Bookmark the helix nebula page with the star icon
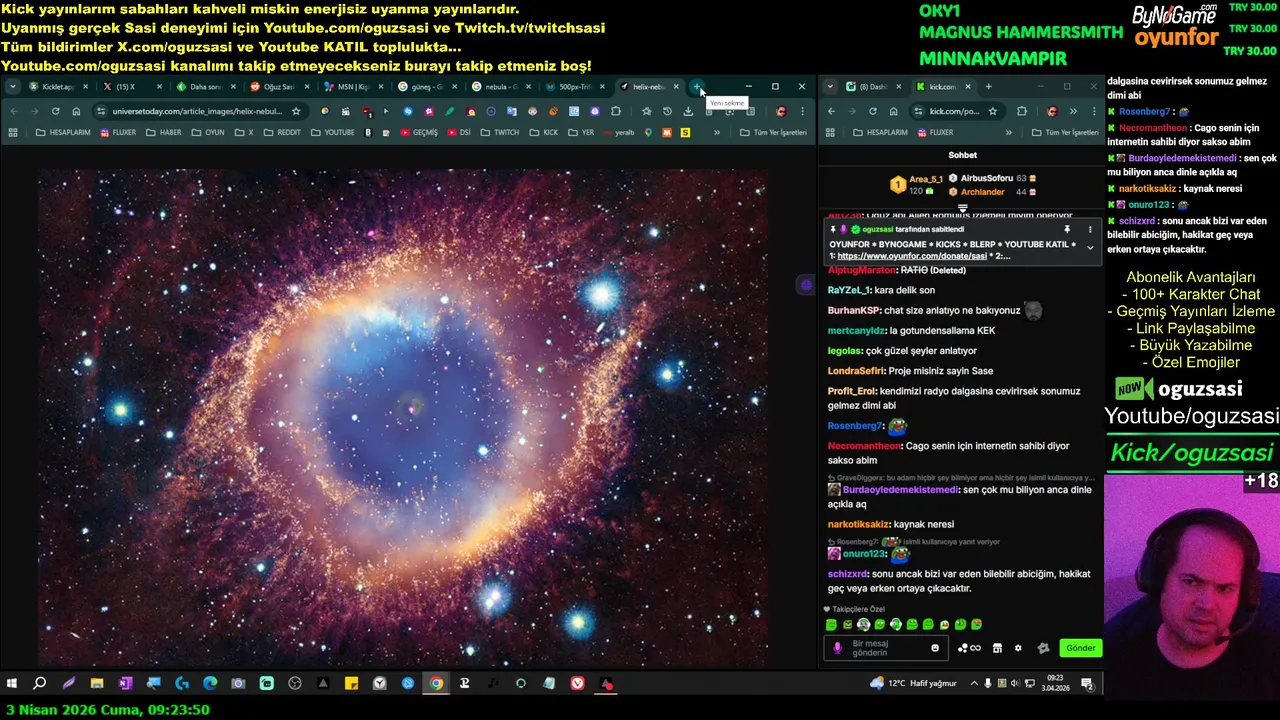Image resolution: width=1280 pixels, height=720 pixels. [296, 111]
